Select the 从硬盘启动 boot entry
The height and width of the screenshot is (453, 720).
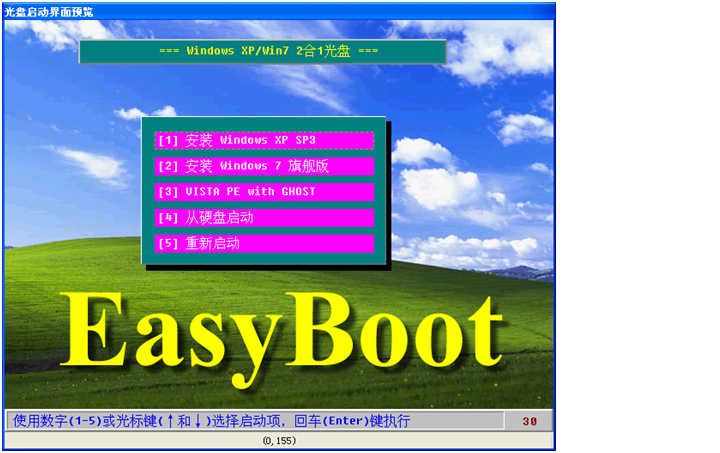[264, 218]
